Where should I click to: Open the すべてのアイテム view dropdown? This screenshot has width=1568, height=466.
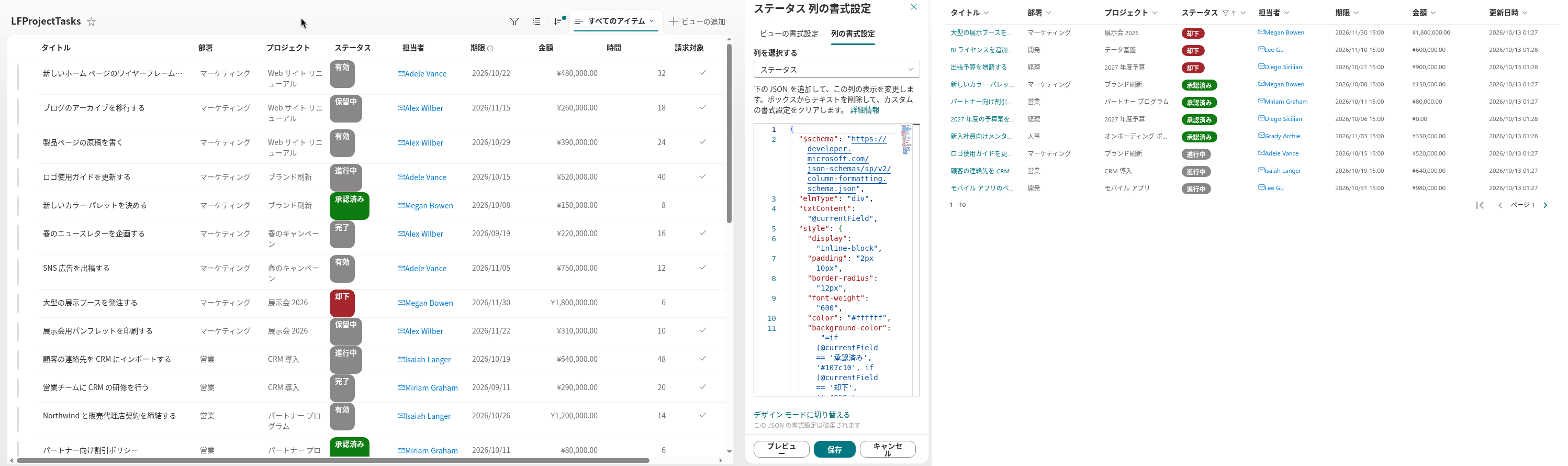(615, 21)
